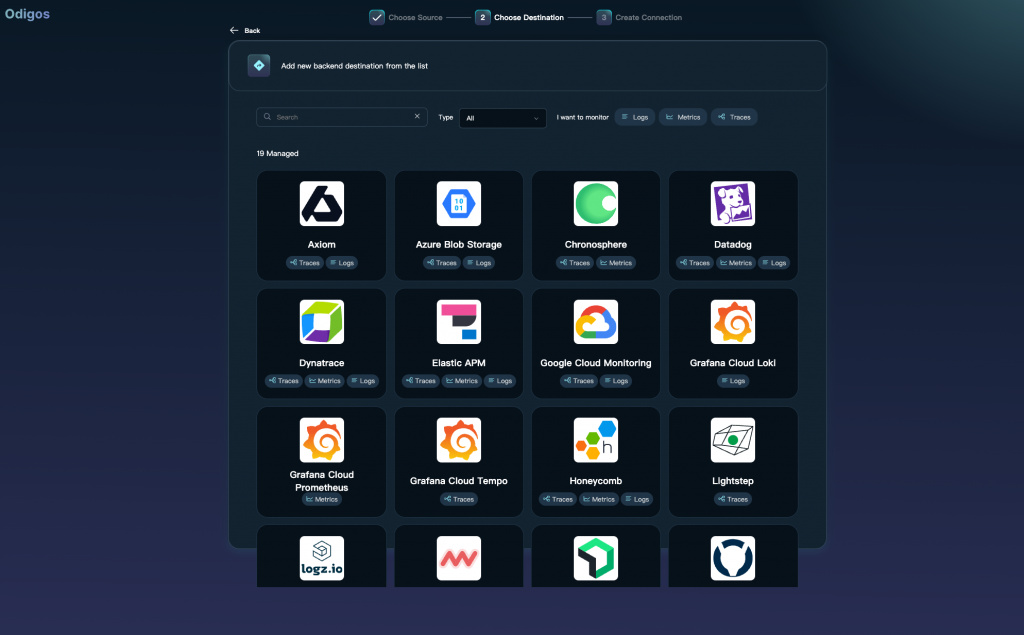Click Traces tag on Lightstep card
The height and width of the screenshot is (635, 1024).
[733, 499]
